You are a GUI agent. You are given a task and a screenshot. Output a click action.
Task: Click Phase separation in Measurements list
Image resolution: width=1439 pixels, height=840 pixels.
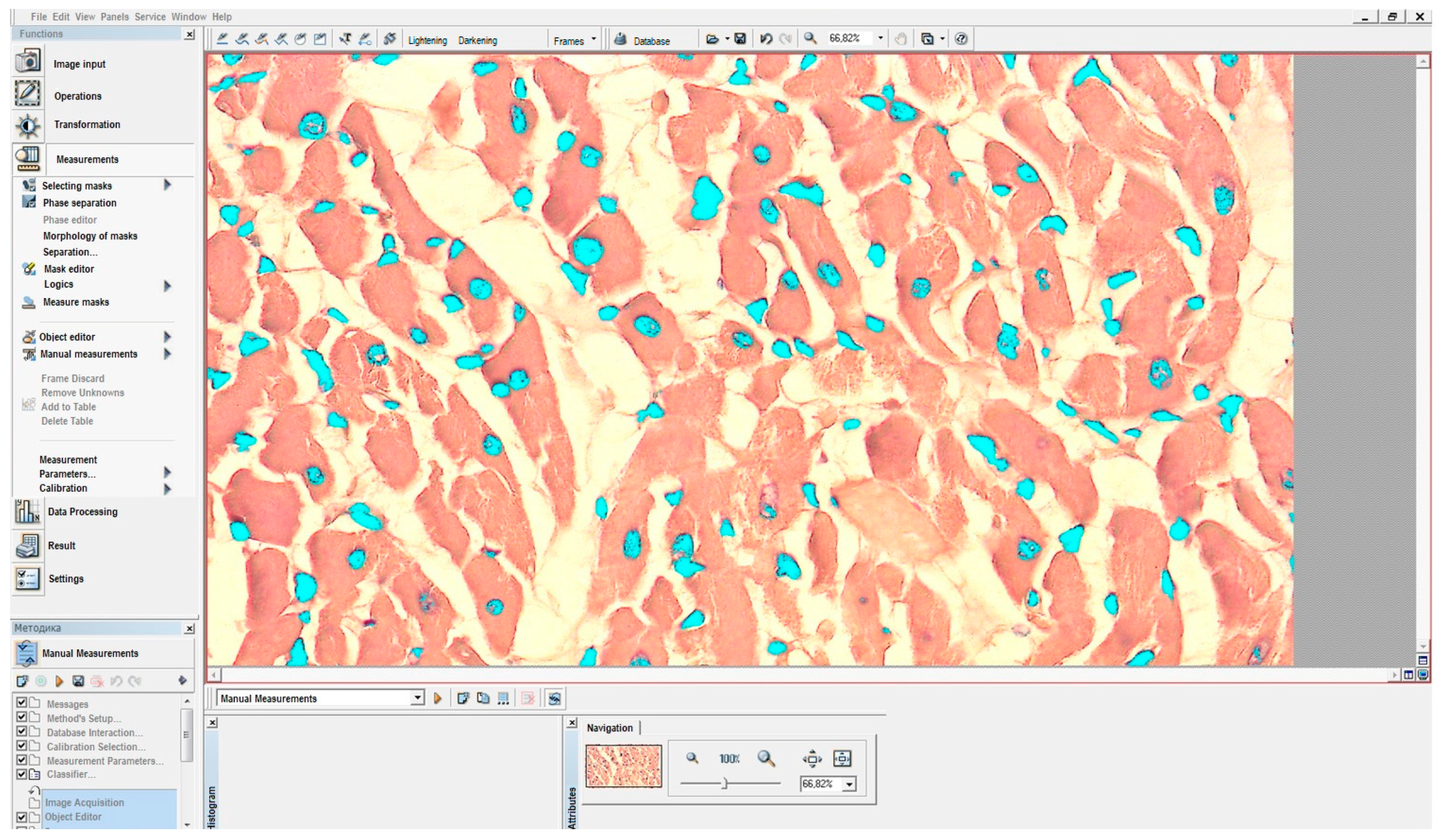point(80,203)
